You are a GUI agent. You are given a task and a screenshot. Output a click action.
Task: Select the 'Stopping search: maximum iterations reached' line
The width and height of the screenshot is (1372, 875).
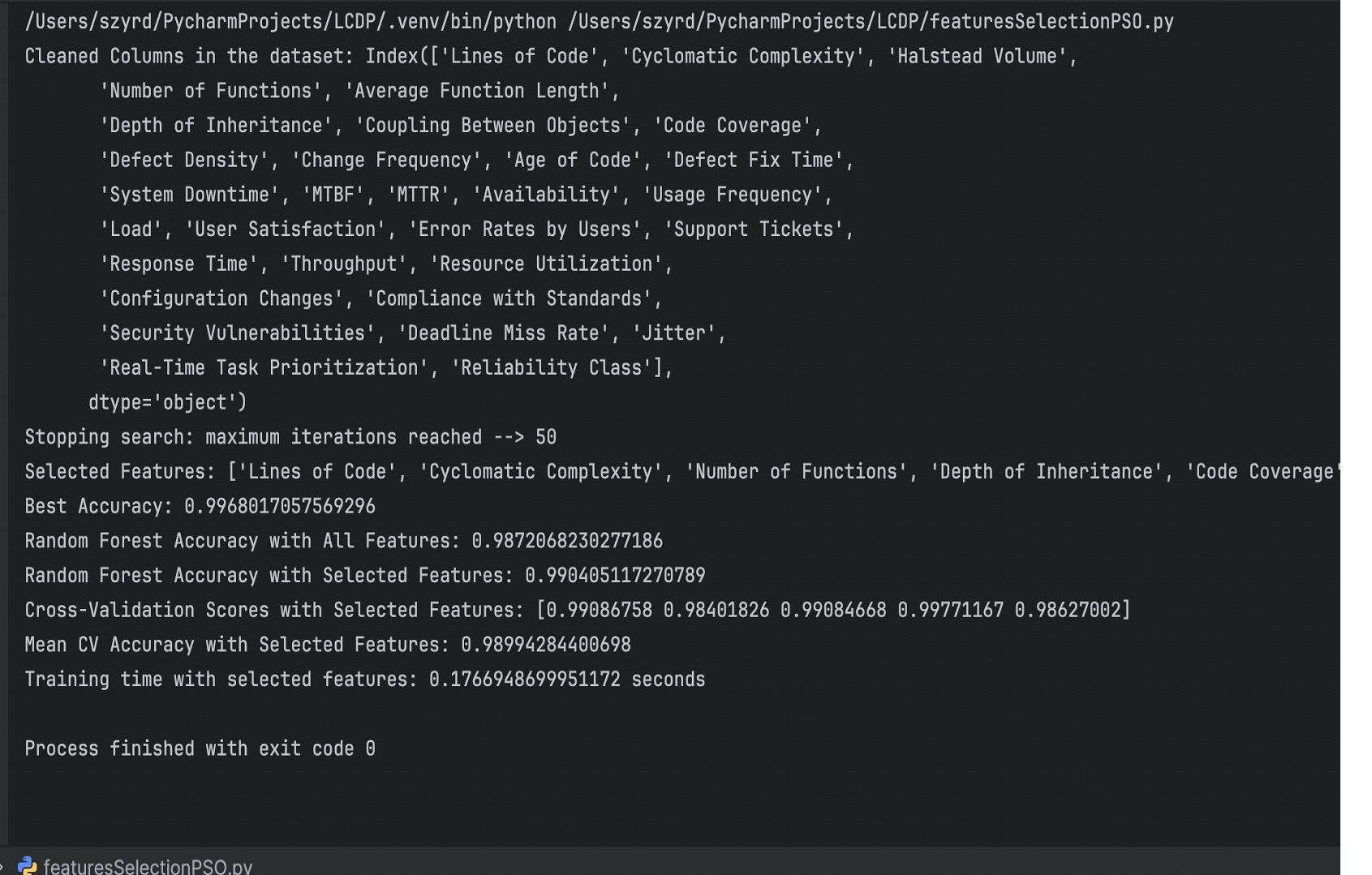pyautogui.click(x=290, y=437)
